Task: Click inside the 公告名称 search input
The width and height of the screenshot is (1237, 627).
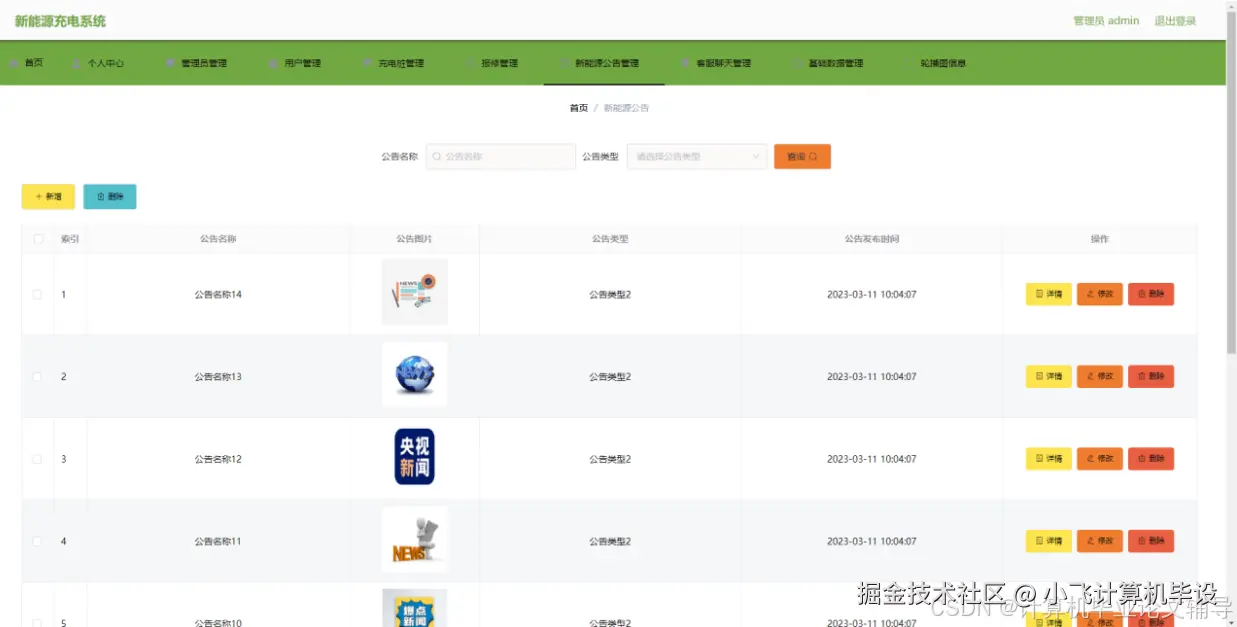Action: pyautogui.click(x=500, y=156)
